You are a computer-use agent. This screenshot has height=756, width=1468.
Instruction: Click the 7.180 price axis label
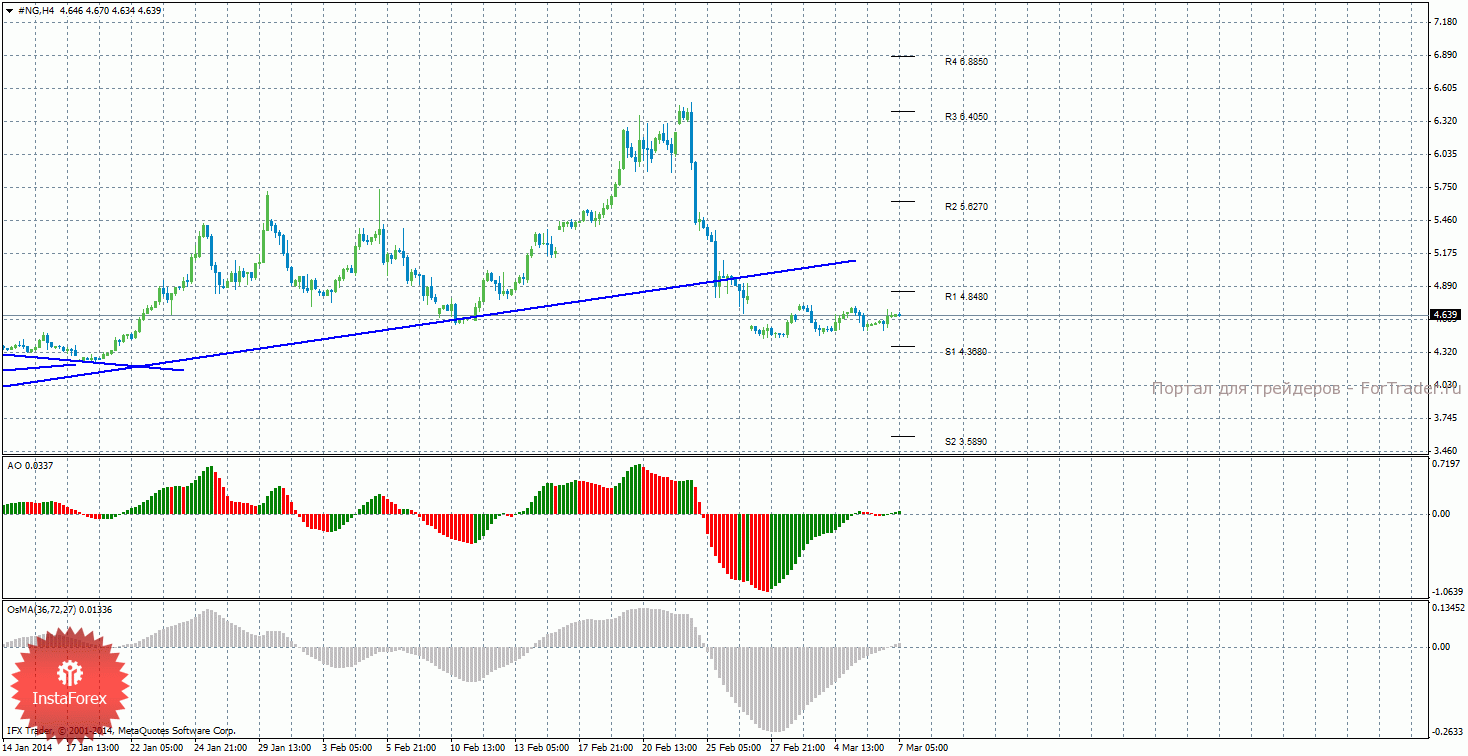(x=1444, y=22)
